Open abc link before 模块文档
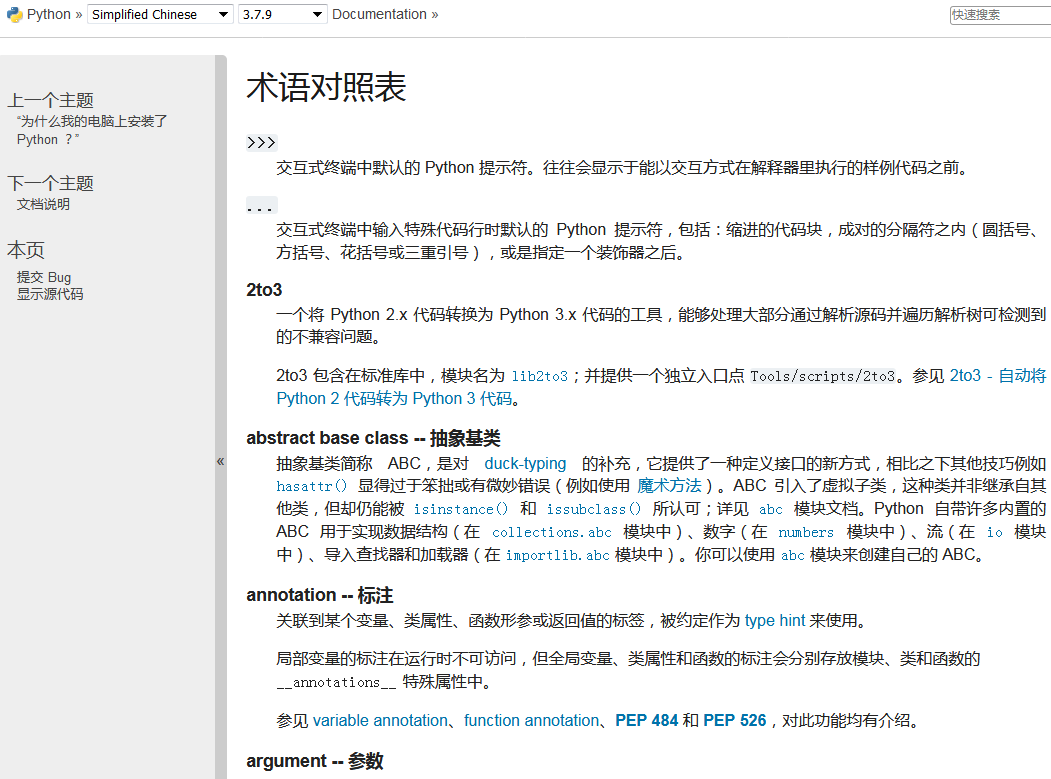1051x779 pixels. (x=771, y=509)
